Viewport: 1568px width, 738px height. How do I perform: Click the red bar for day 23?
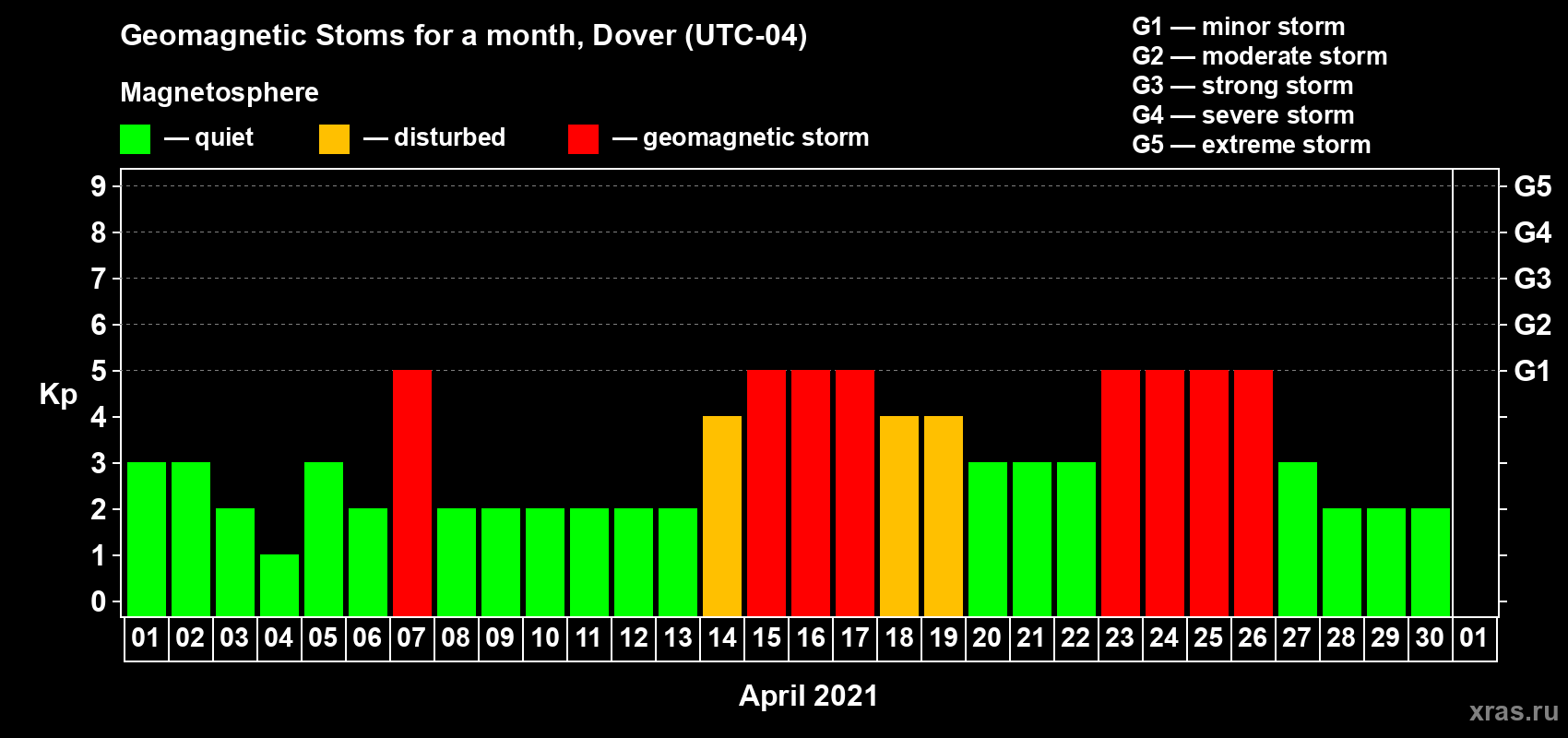[x=1121, y=494]
